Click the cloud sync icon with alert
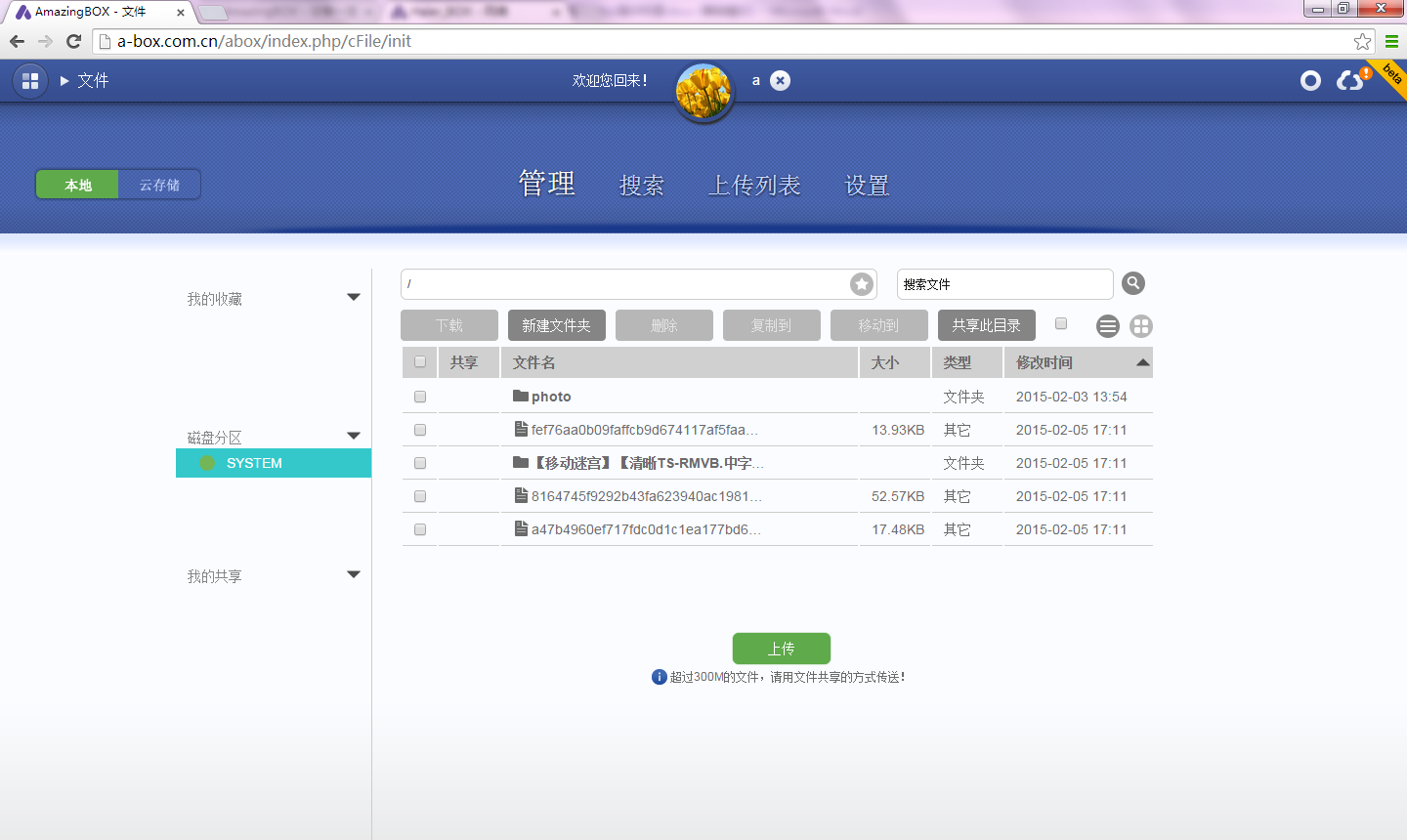The height and width of the screenshot is (840, 1407). coord(1351,80)
